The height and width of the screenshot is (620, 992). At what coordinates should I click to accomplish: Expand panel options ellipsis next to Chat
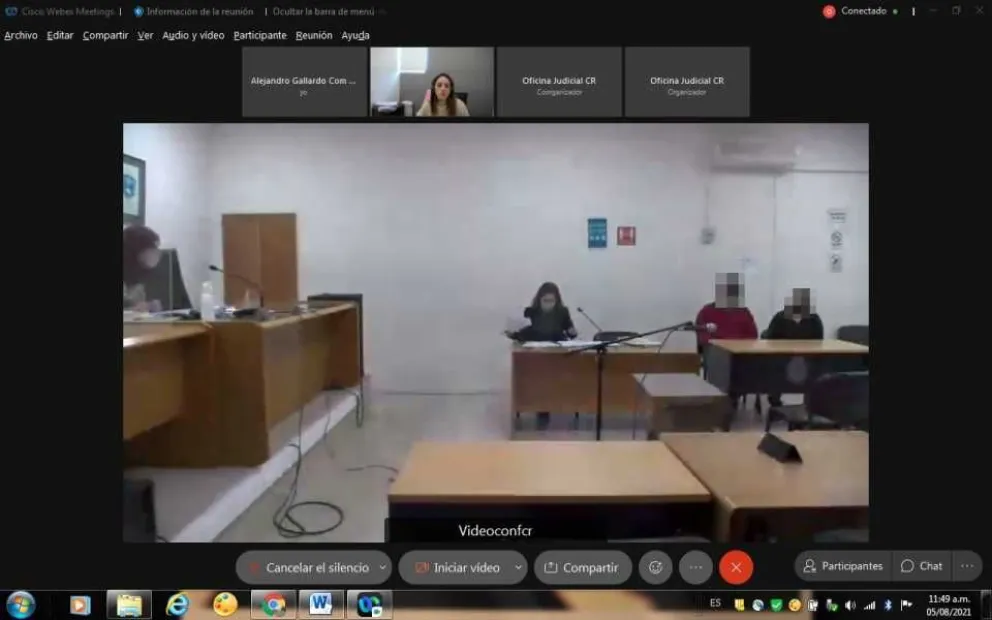[967, 566]
